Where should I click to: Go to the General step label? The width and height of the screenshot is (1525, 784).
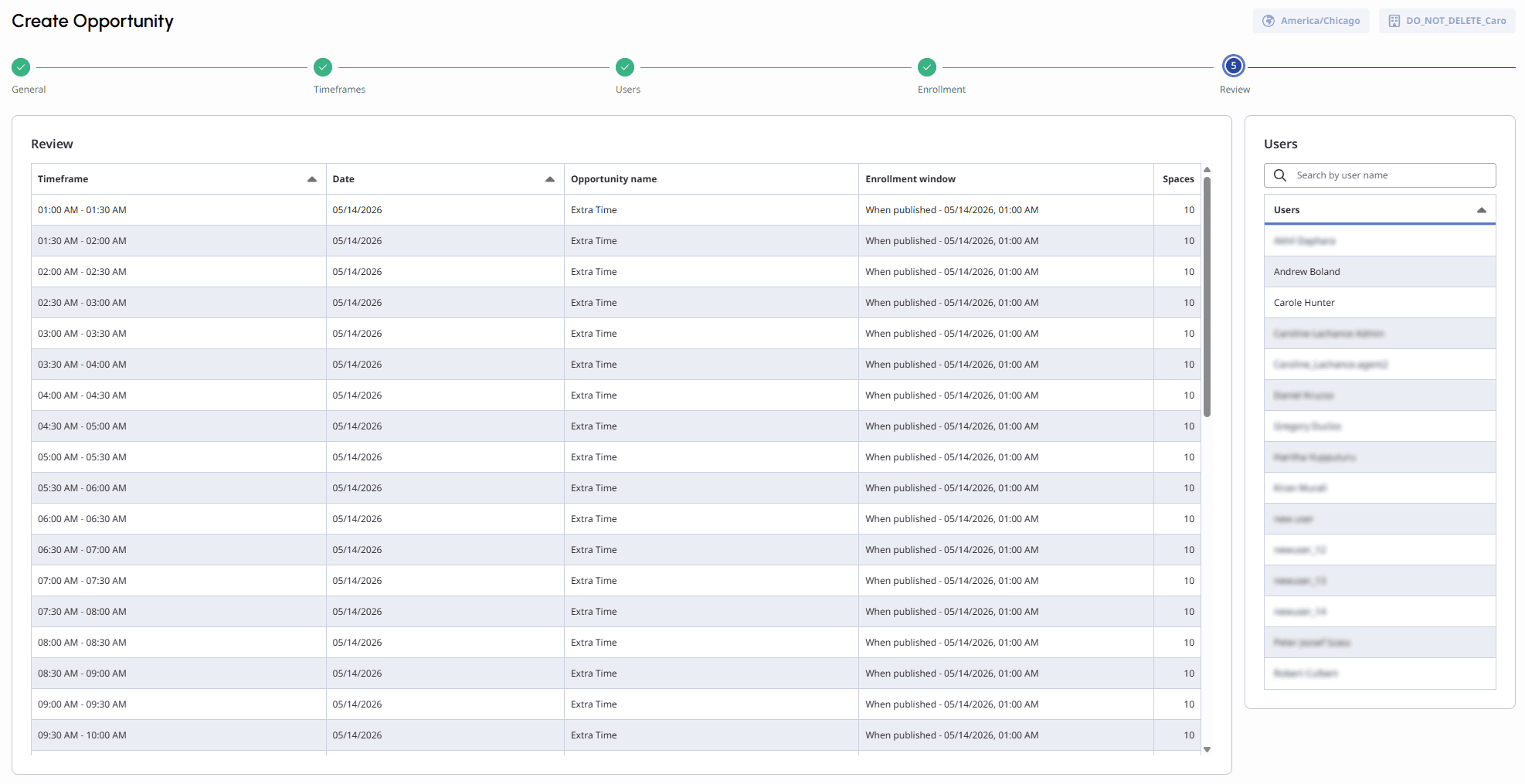coord(29,90)
